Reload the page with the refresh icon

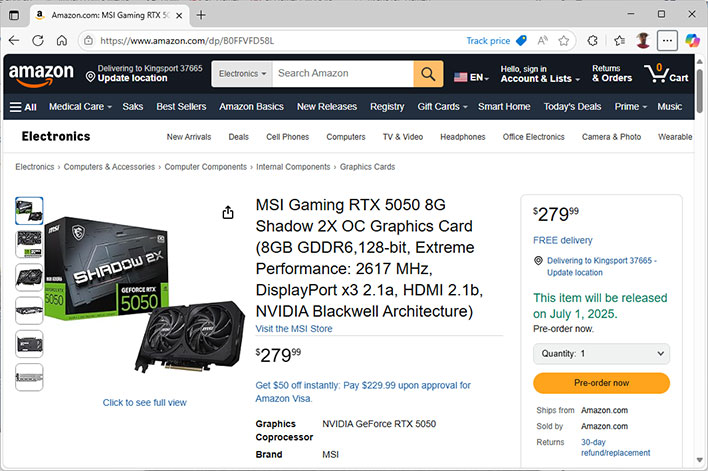click(38, 41)
